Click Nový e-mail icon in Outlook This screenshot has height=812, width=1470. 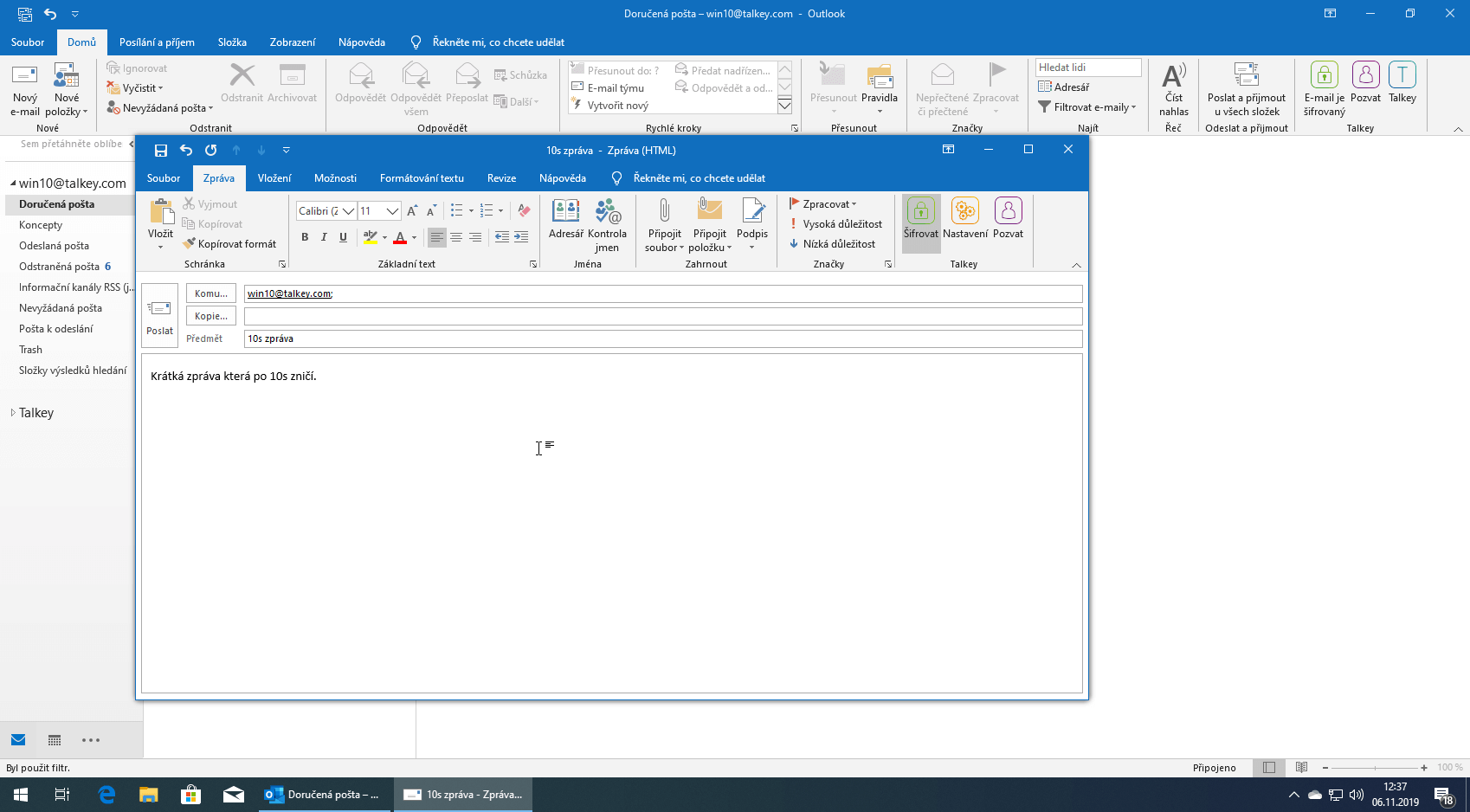(25, 89)
